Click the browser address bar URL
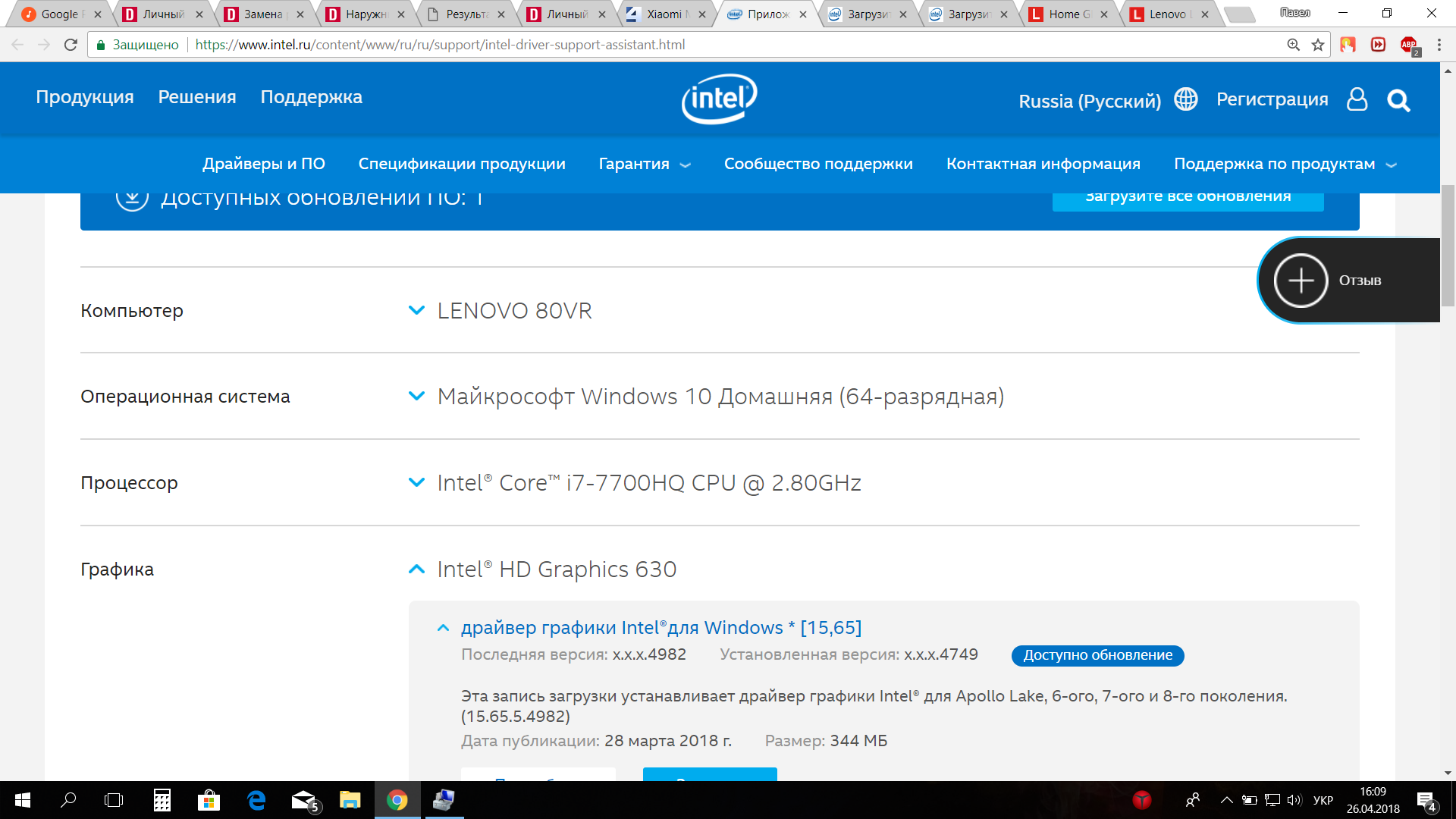The width and height of the screenshot is (1456, 819). tap(440, 45)
